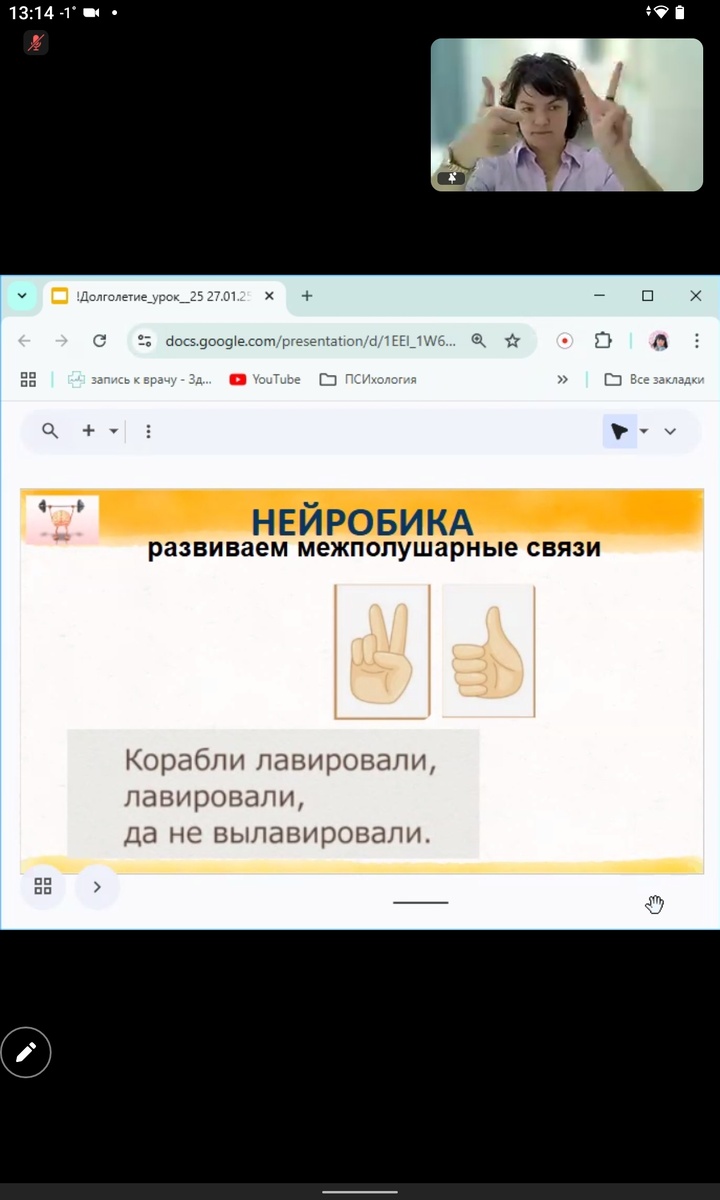Tap the pin icon on presenter video

click(x=451, y=178)
